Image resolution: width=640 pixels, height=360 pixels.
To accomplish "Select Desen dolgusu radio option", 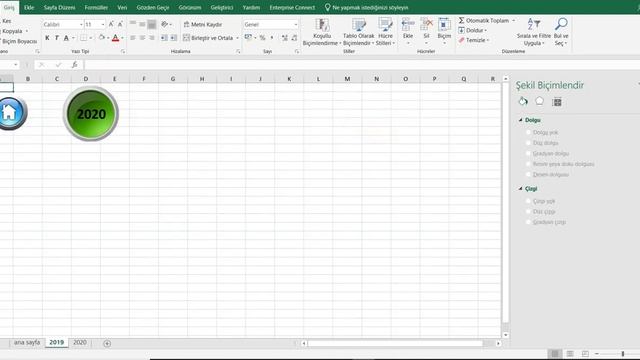I will pos(528,174).
